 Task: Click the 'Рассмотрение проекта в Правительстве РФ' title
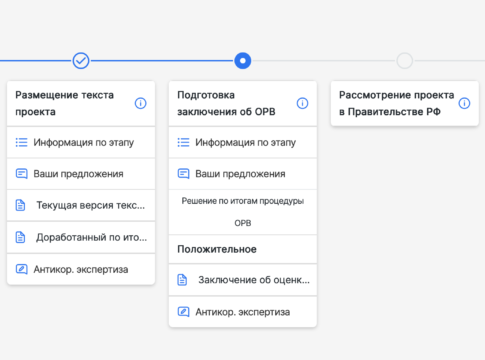(397, 103)
